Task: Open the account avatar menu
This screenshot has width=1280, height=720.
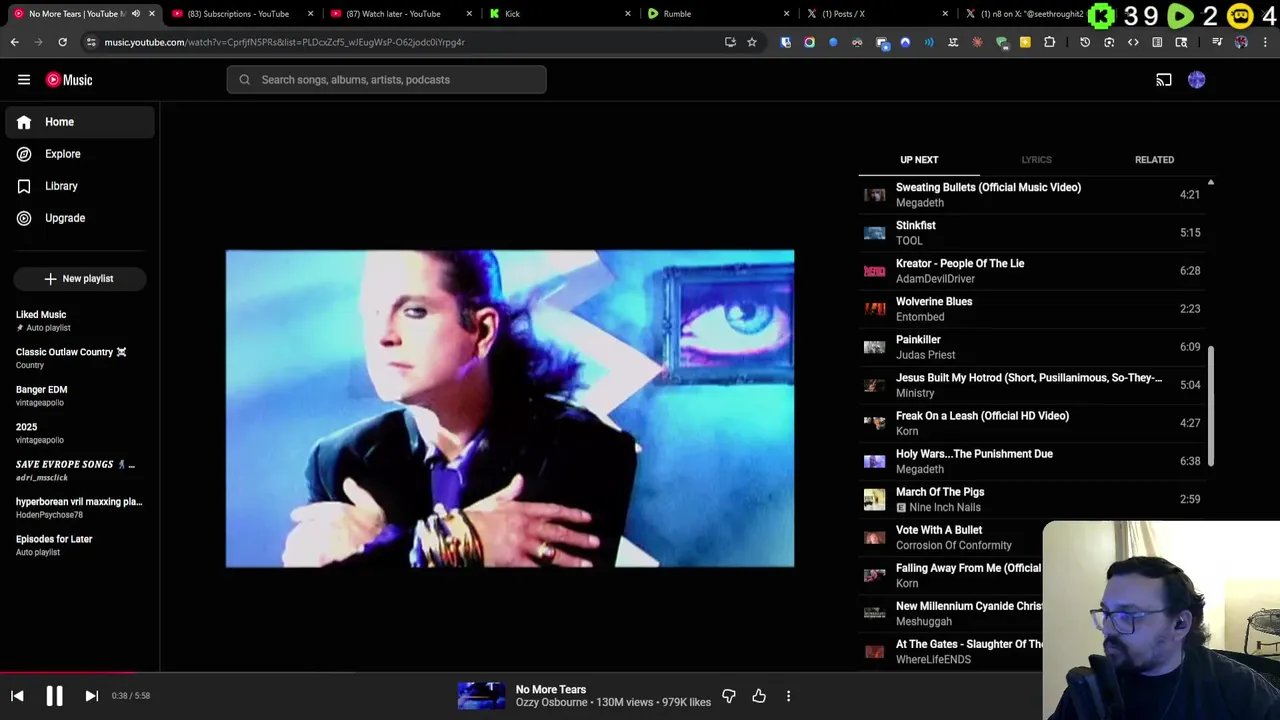Action: coord(1197,80)
